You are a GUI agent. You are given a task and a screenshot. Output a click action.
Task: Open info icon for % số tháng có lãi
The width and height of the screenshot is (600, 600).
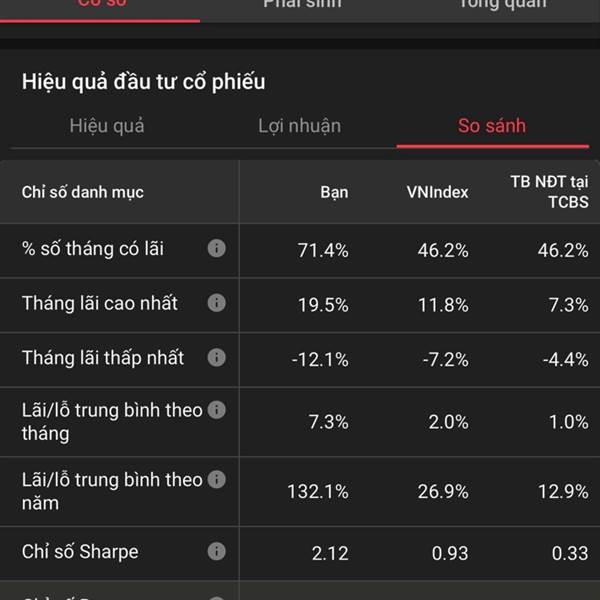[x=217, y=248]
